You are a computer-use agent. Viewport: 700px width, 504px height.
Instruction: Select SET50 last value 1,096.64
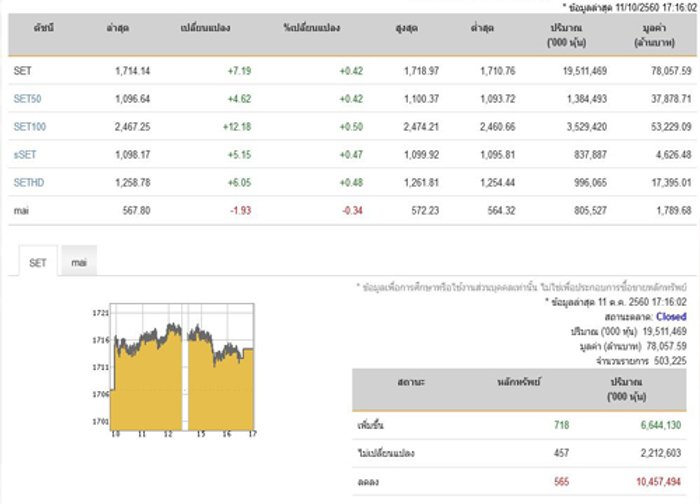pos(133,99)
